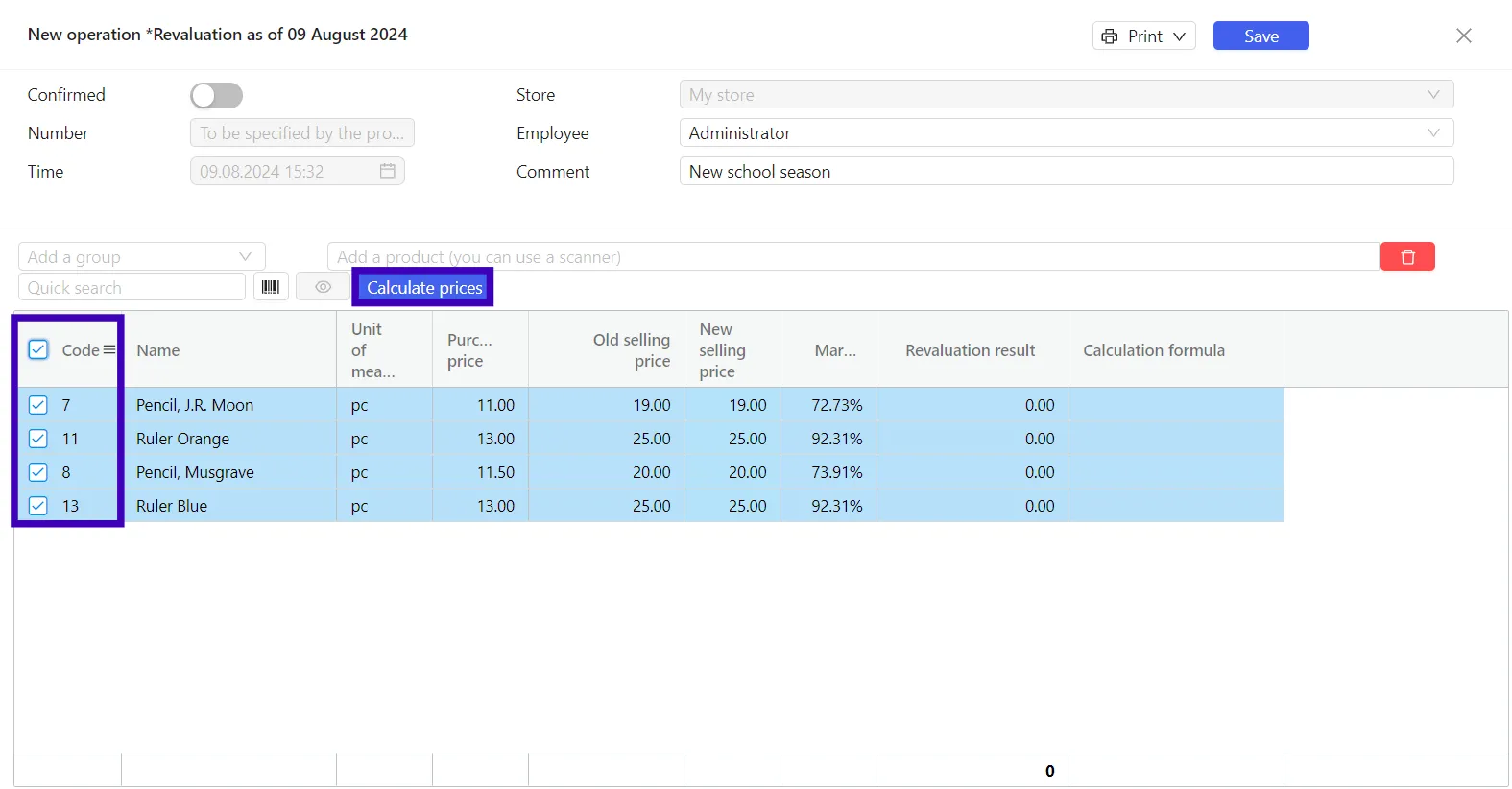Image resolution: width=1512 pixels, height=789 pixels.
Task: Click the Time field showing 09.08.2024 15:32
Action: click(x=298, y=171)
